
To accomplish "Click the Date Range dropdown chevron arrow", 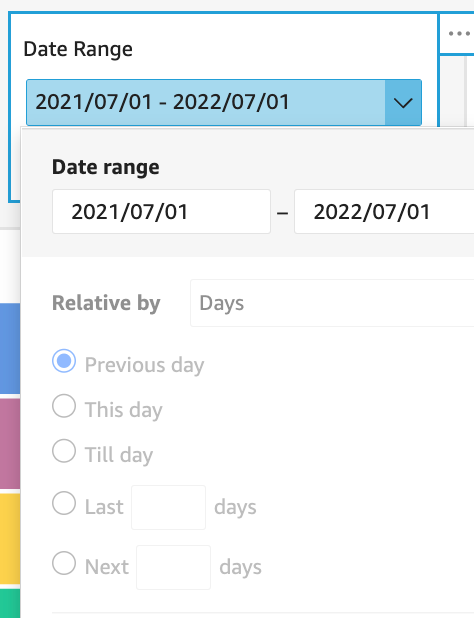I will point(403,102).
